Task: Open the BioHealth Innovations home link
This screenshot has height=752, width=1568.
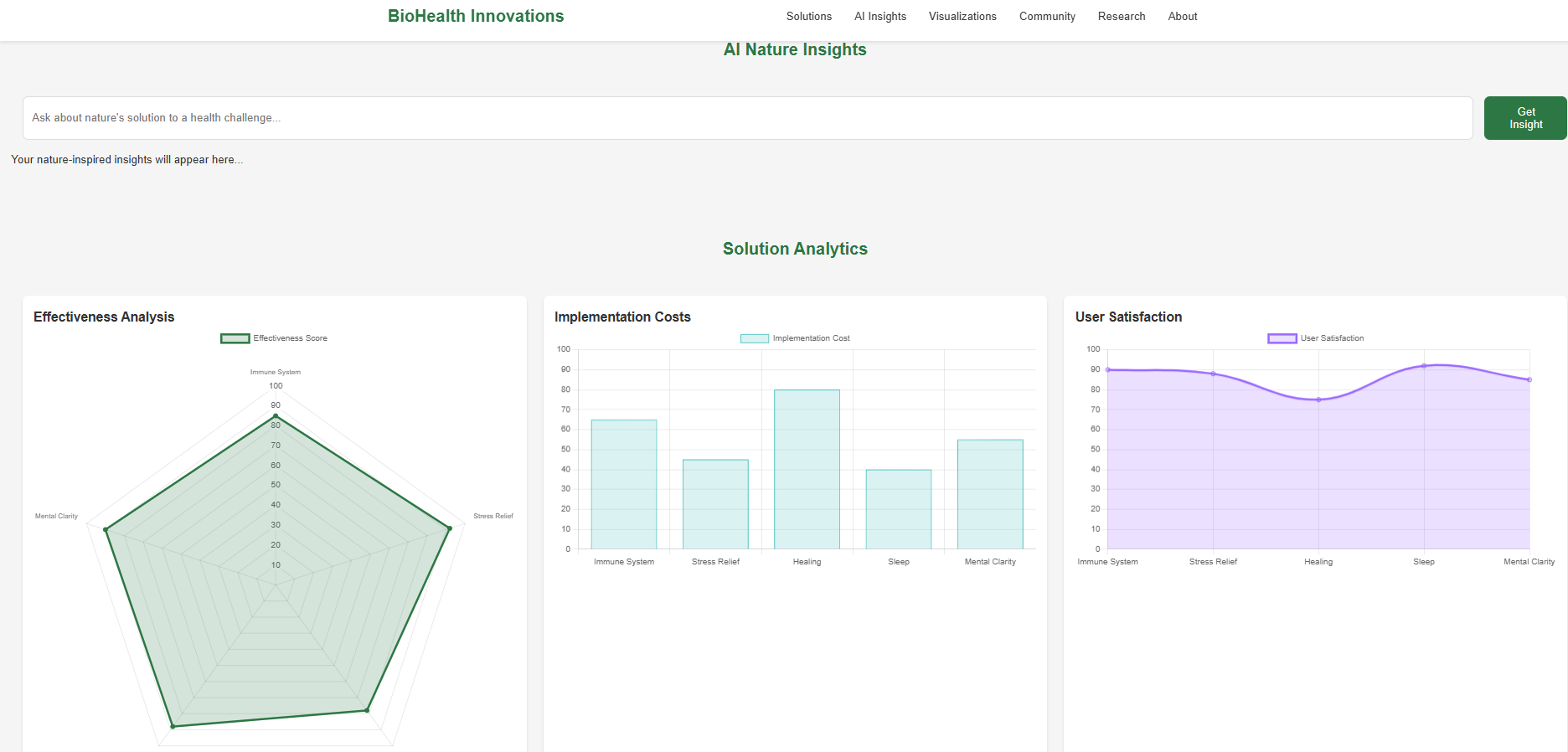Action: pyautogui.click(x=476, y=16)
